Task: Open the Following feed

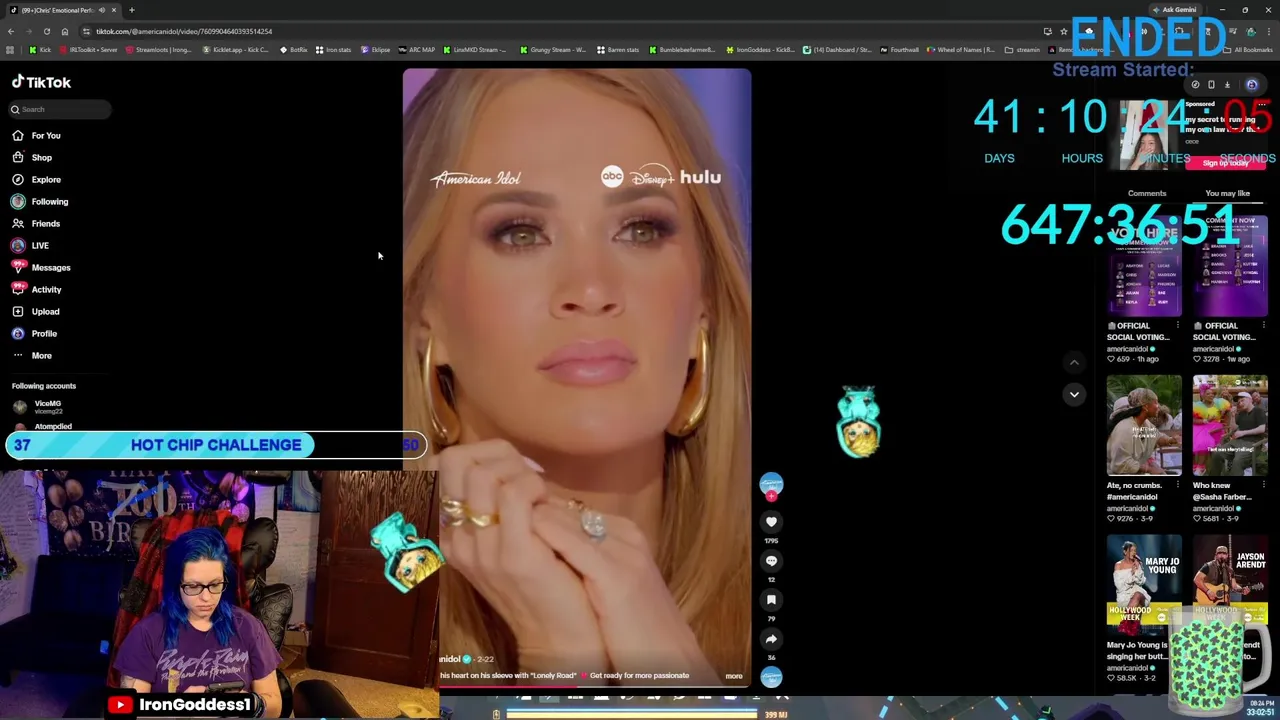Action: 40,201
